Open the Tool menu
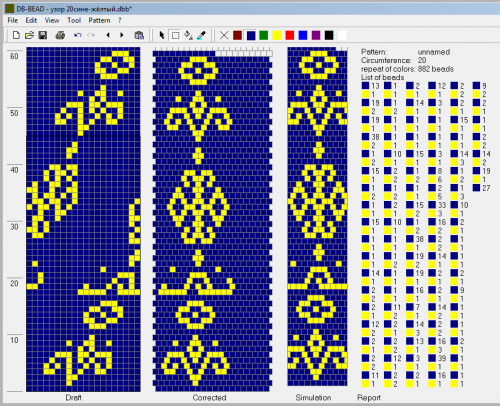The image size is (500, 406). [x=74, y=20]
